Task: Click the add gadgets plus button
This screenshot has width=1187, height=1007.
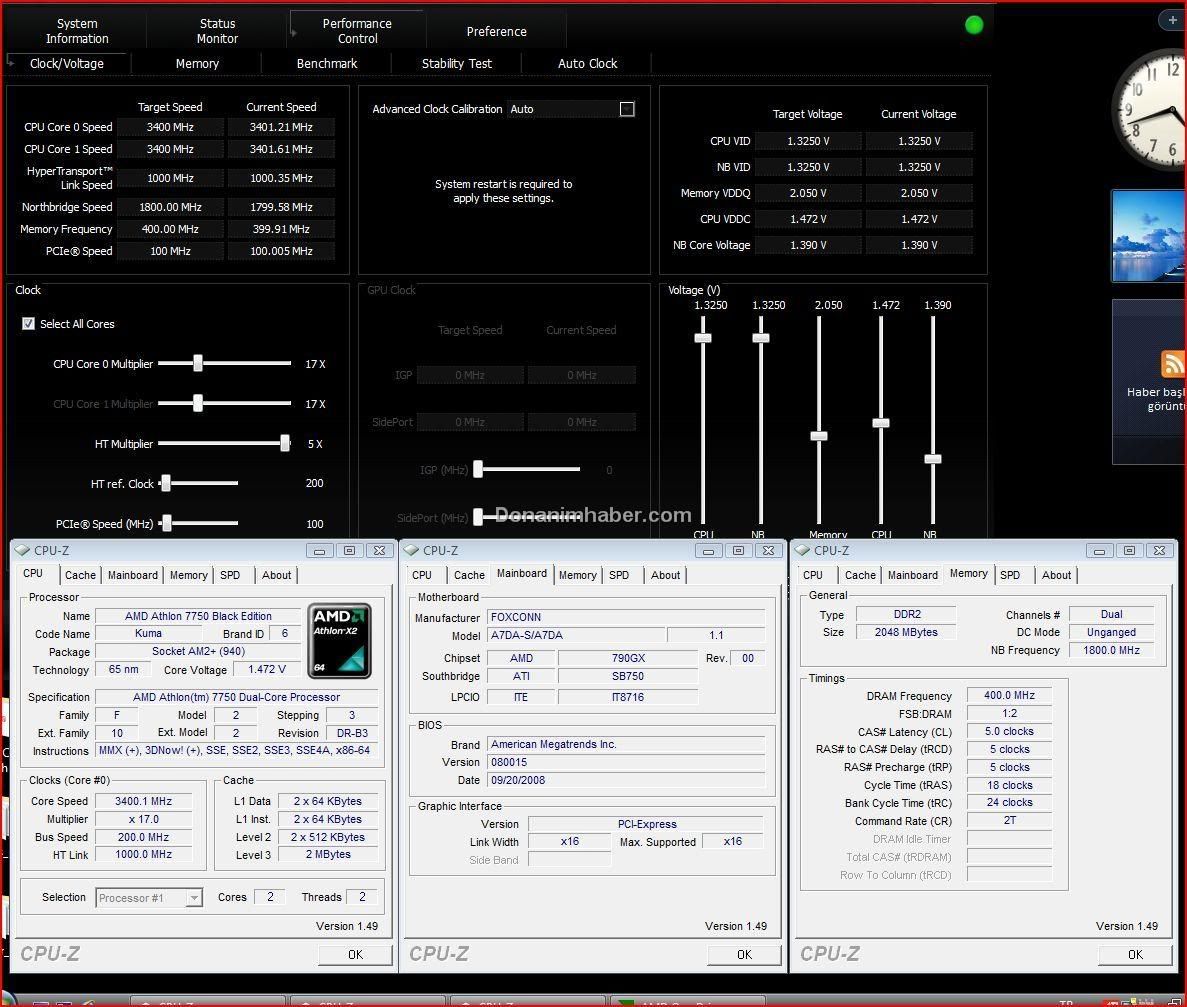Action: pyautogui.click(x=1171, y=18)
